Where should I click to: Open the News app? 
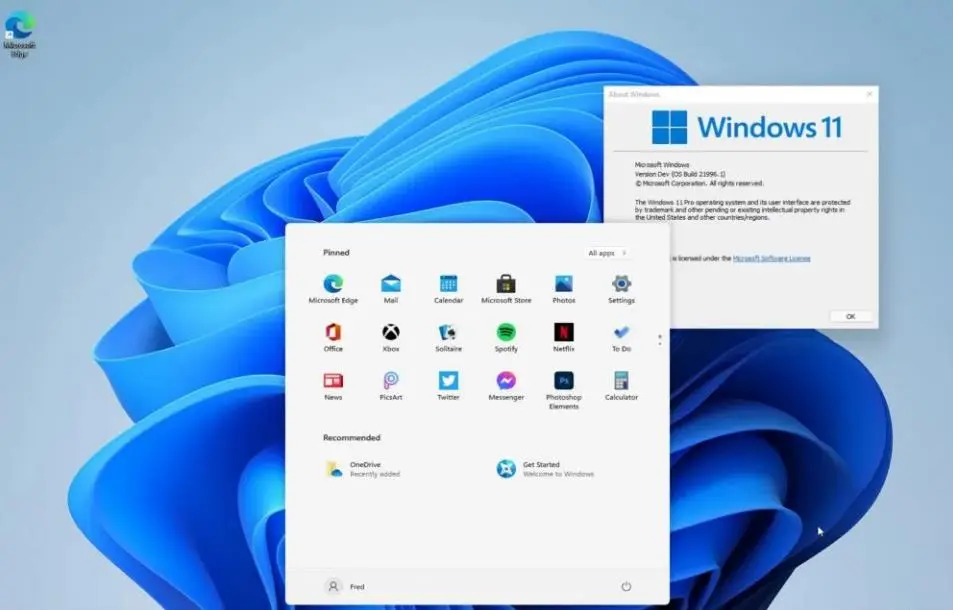coord(333,386)
